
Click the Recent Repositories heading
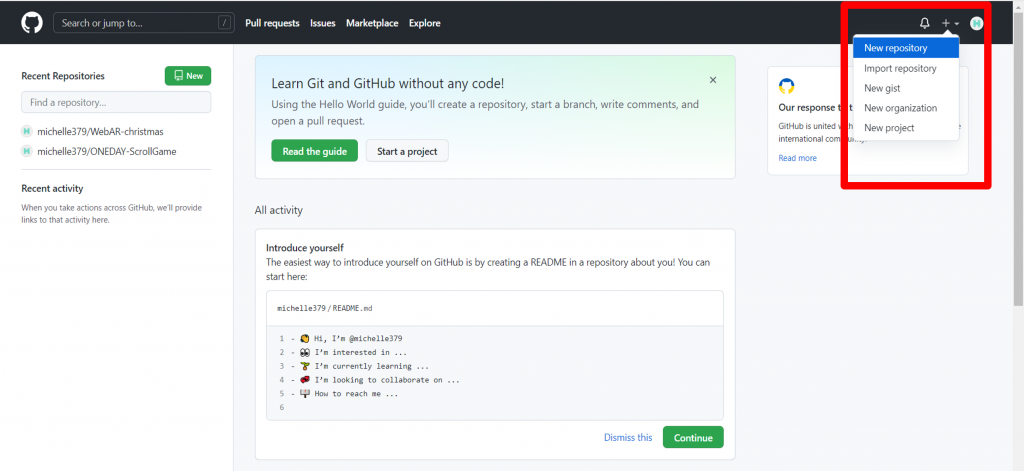point(63,76)
